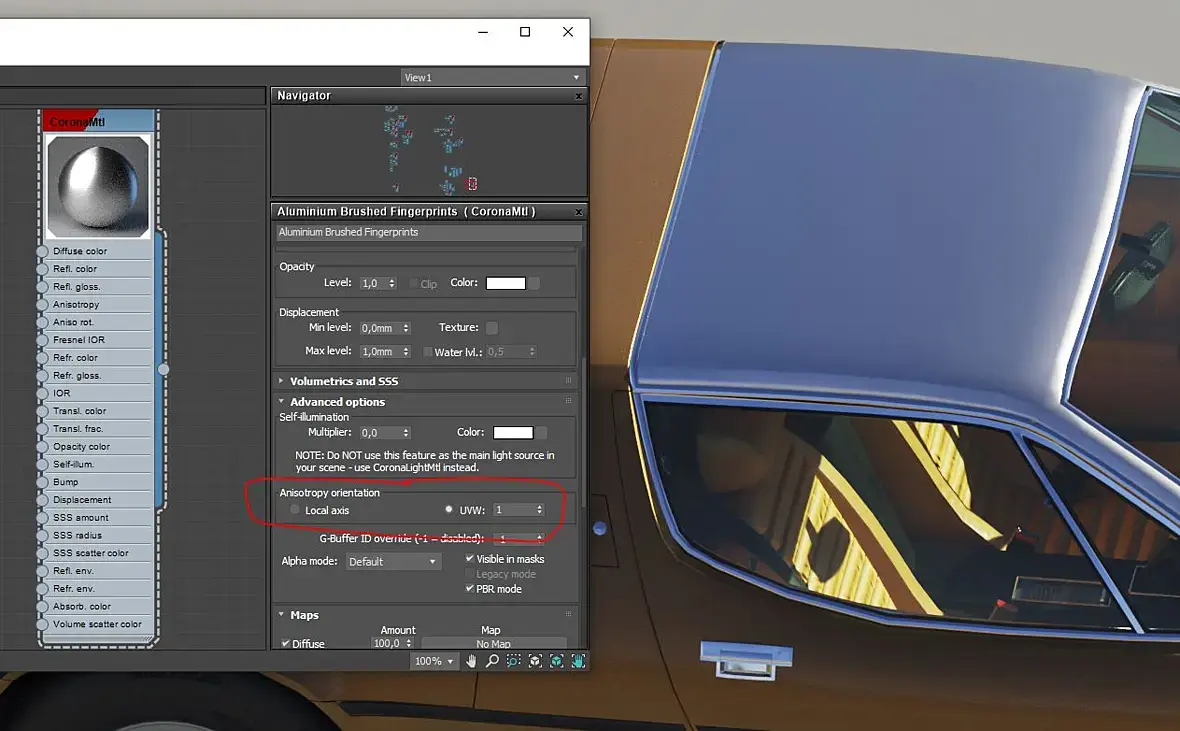This screenshot has width=1180, height=731.
Task: Open the self-illumination Color swatch
Action: click(513, 432)
